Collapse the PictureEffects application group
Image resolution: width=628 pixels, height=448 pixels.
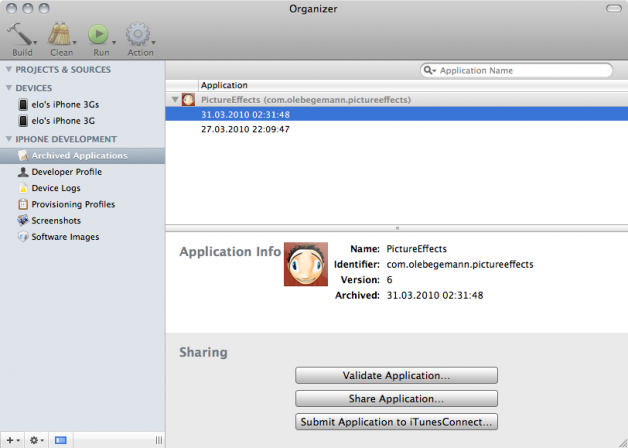tap(176, 100)
